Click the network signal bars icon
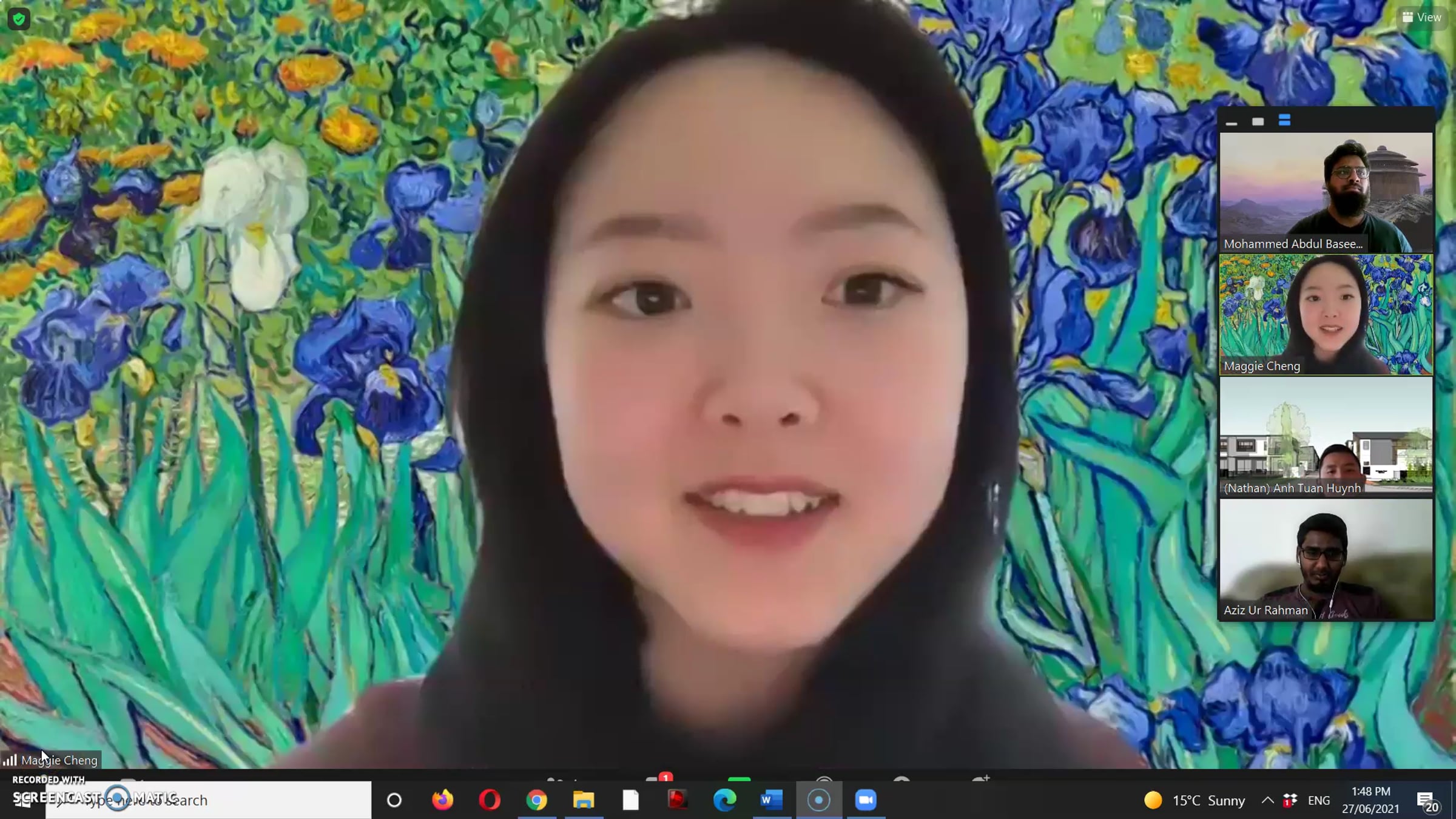1456x819 pixels. (10, 760)
